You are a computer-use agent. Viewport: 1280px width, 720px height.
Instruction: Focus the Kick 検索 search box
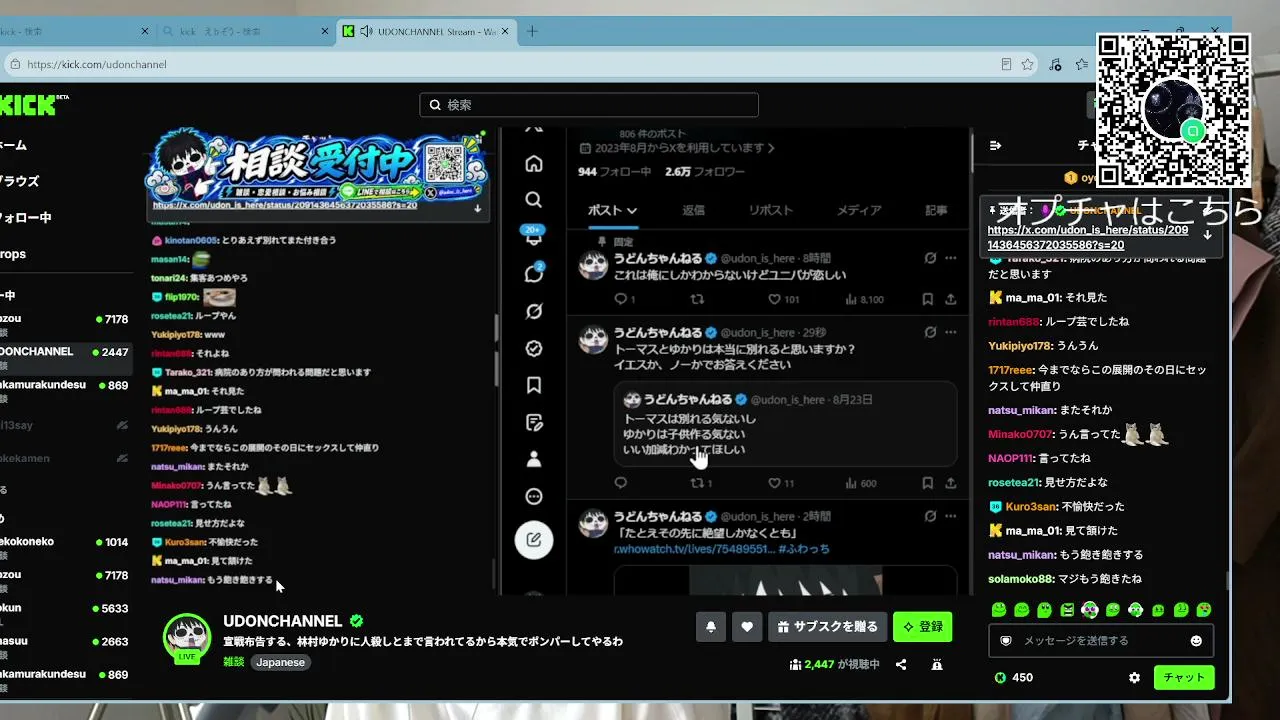click(589, 105)
